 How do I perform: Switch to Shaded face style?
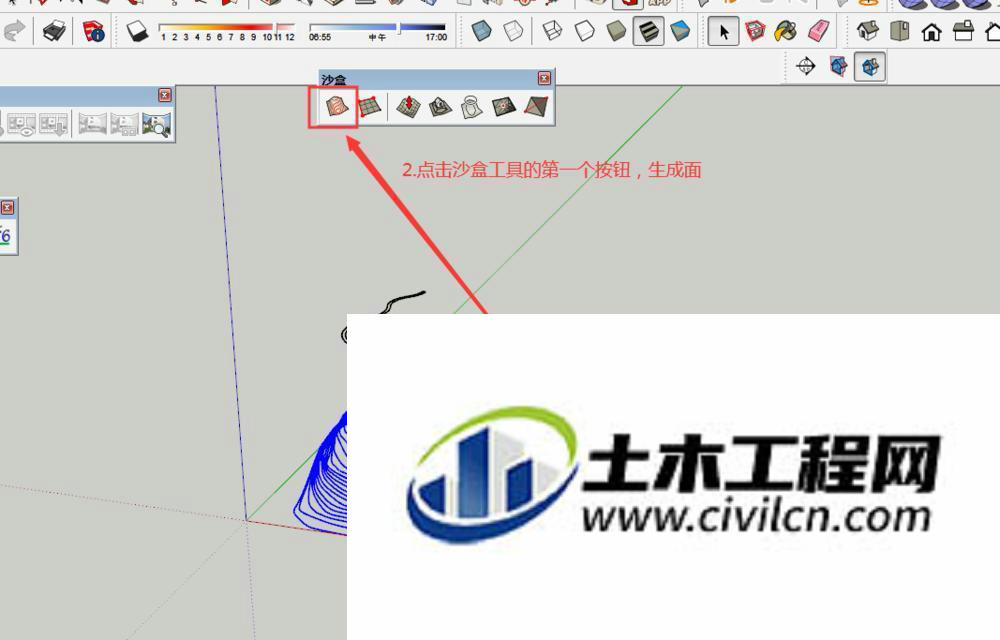[x=616, y=31]
